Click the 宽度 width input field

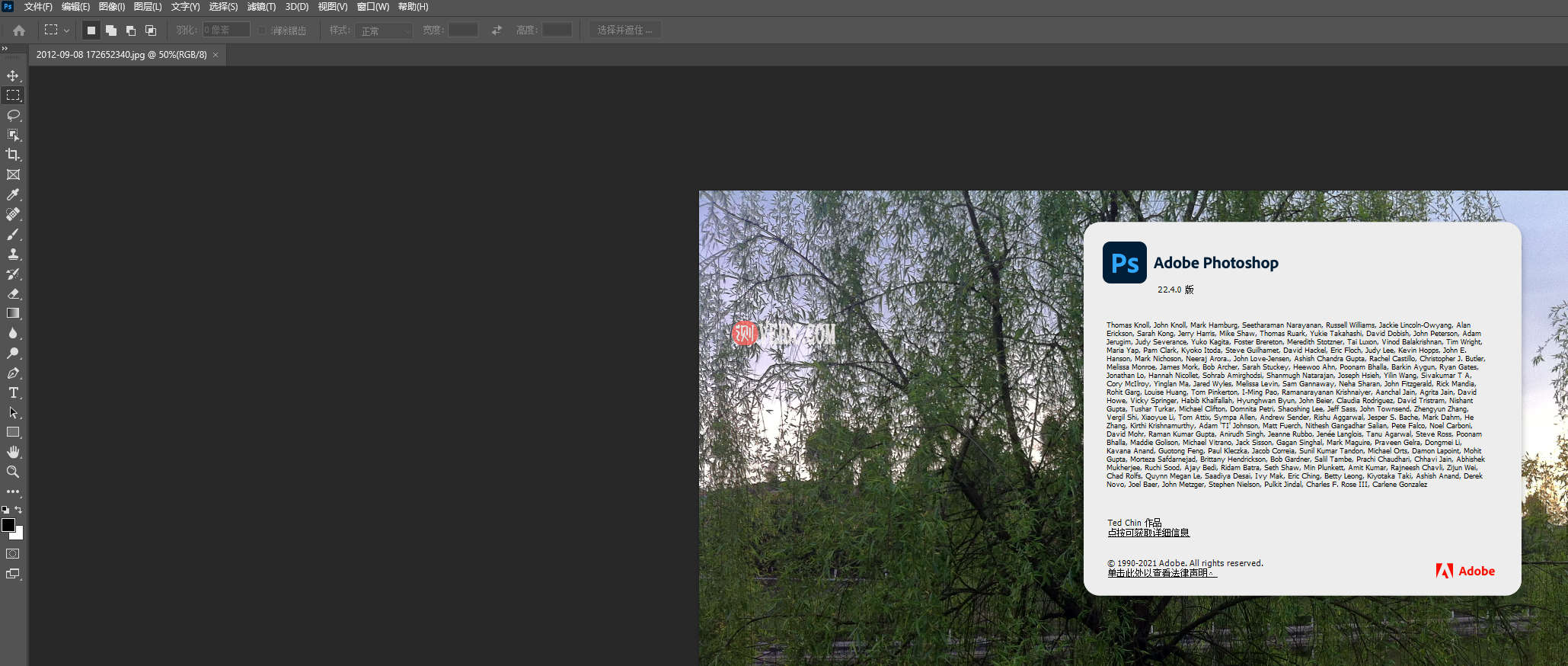[x=463, y=30]
